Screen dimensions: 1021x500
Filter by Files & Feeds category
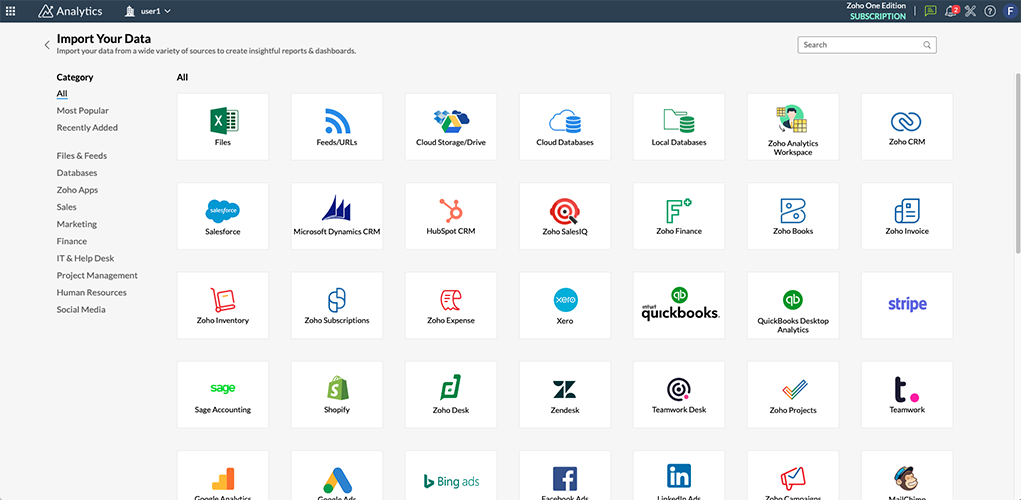[82, 156]
